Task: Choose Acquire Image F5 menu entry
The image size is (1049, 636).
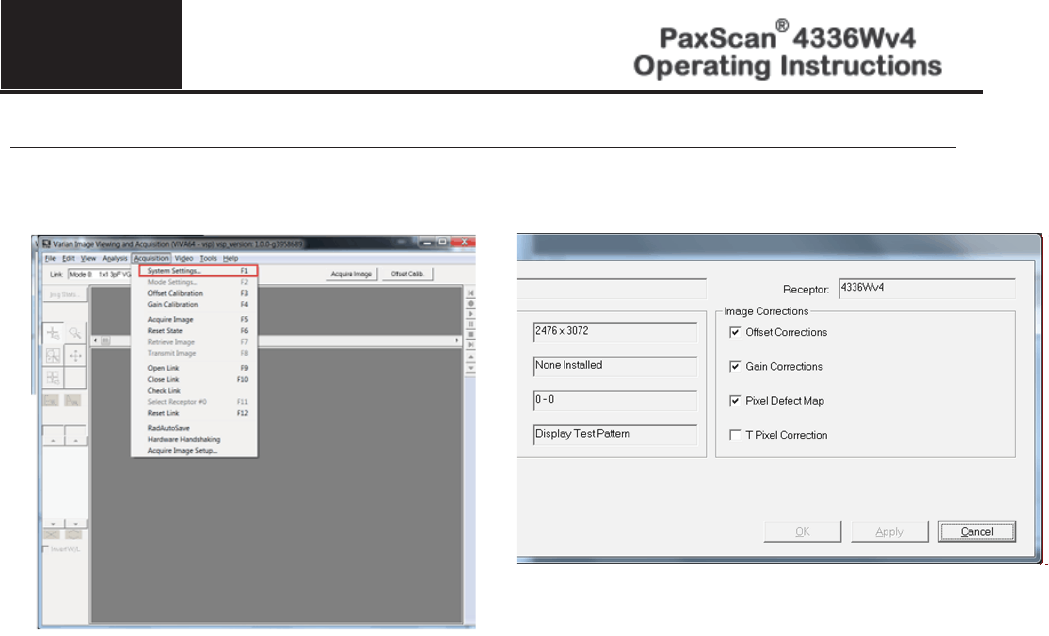Action: (x=195, y=320)
